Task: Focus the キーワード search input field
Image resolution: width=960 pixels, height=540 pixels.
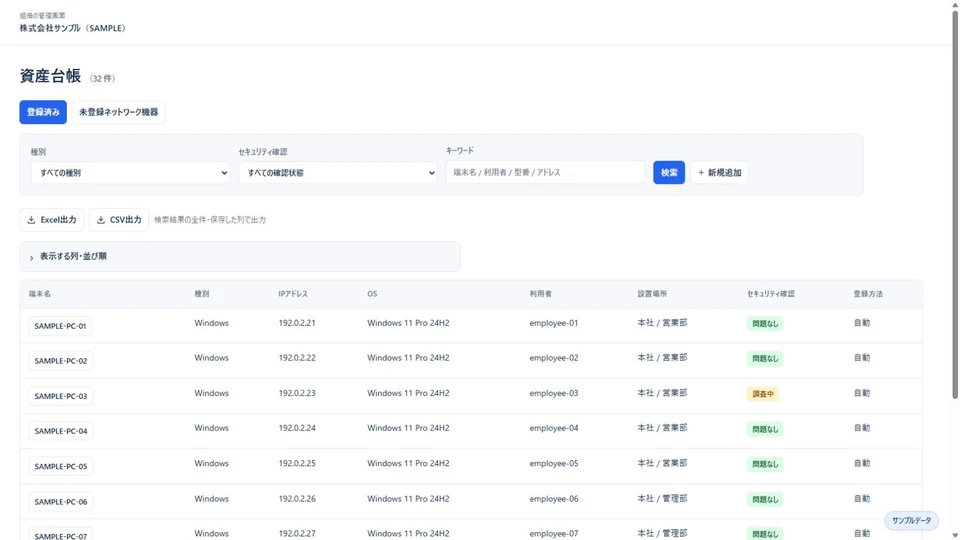Action: (545, 172)
